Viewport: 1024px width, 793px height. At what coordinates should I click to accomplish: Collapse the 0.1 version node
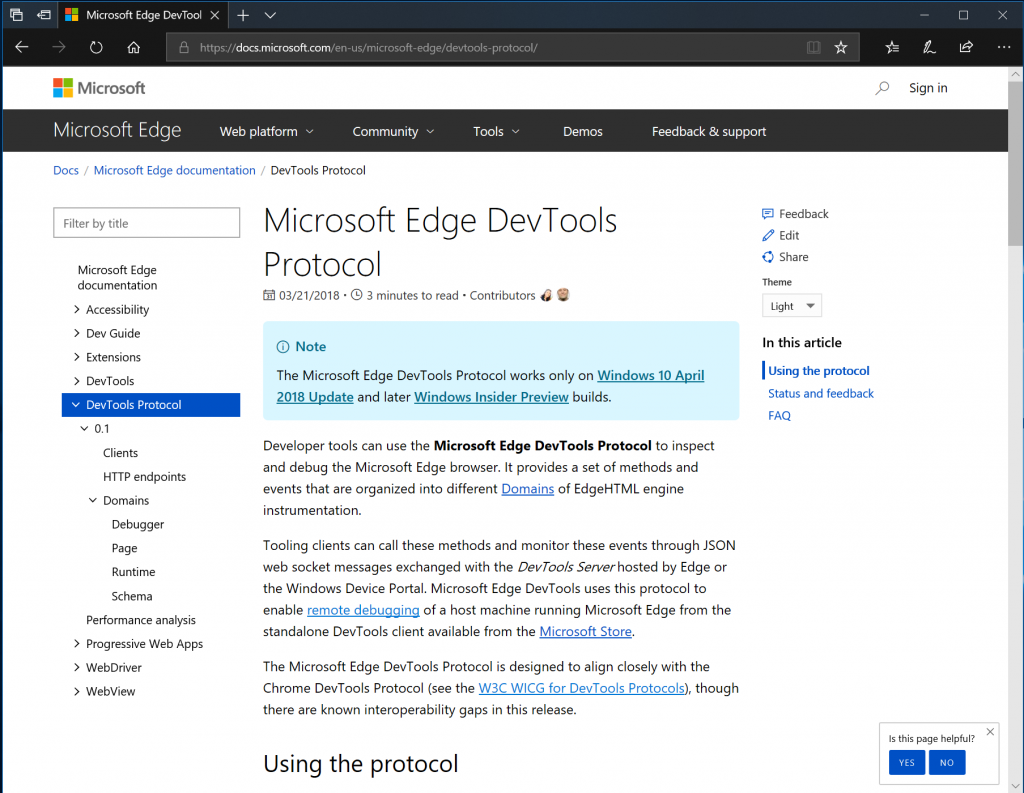84,429
